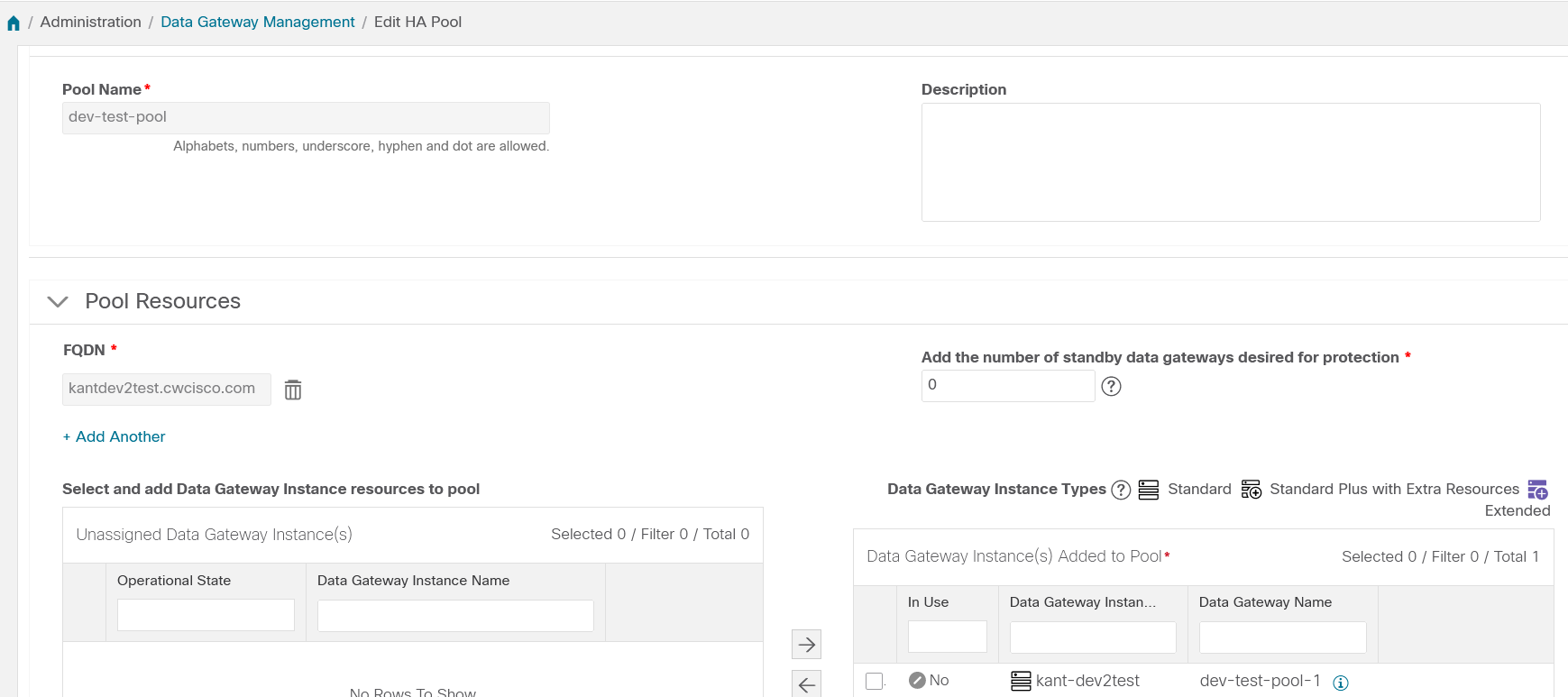Open Data Gateway Instance Types help icon
Screen dimensions: 1568x697
coord(1121,490)
